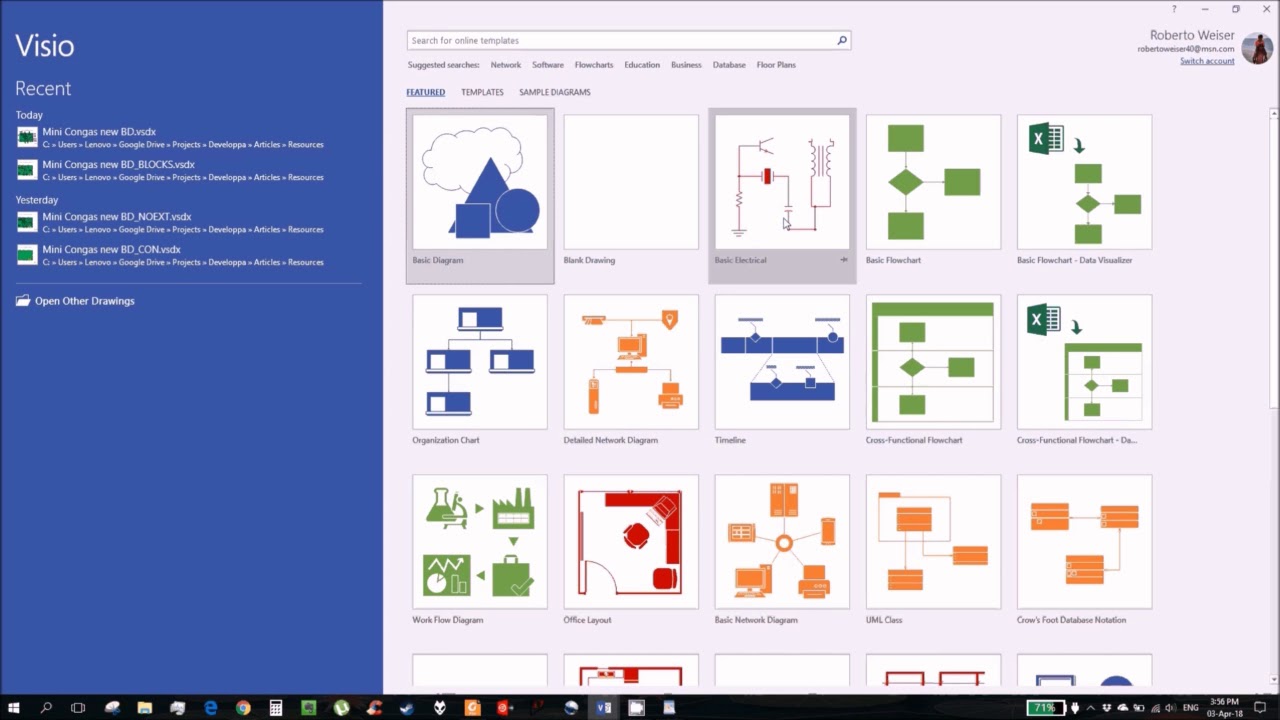Switch to the FEATURED tab

425,92
